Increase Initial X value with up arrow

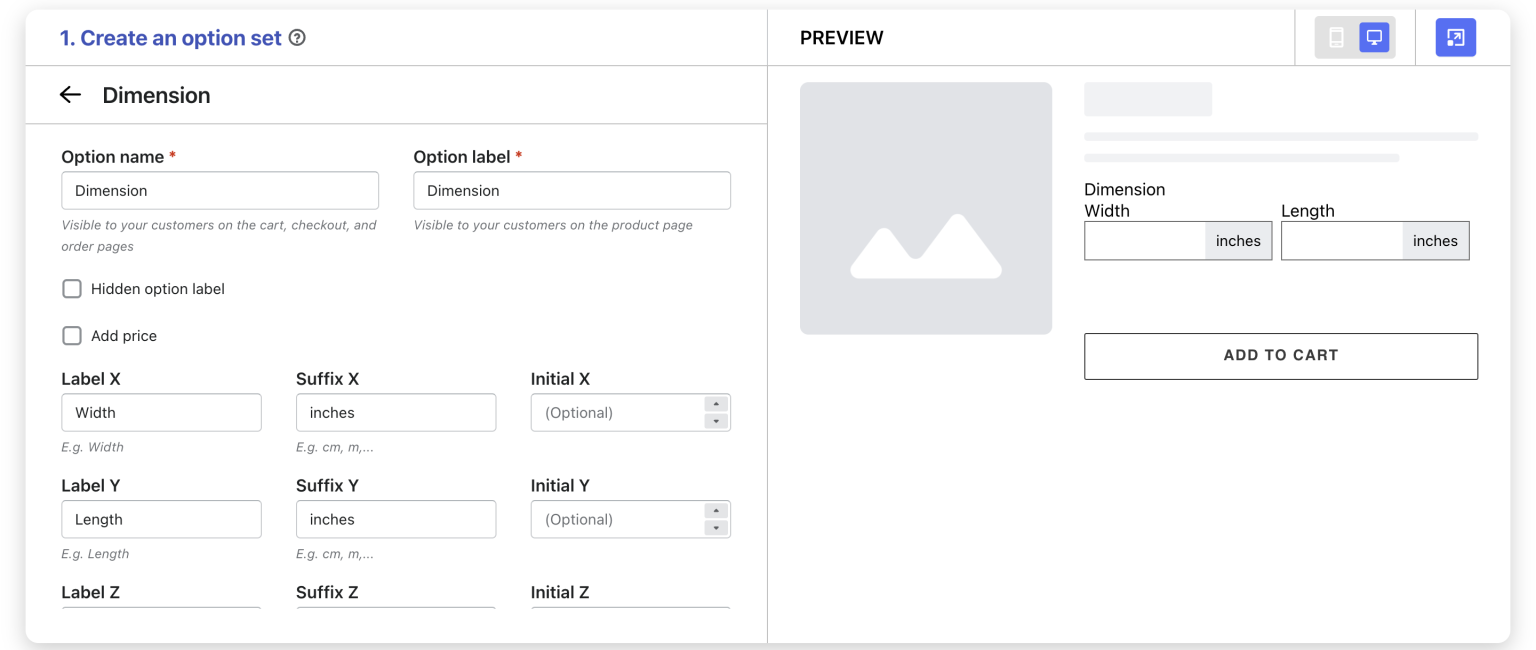point(716,404)
